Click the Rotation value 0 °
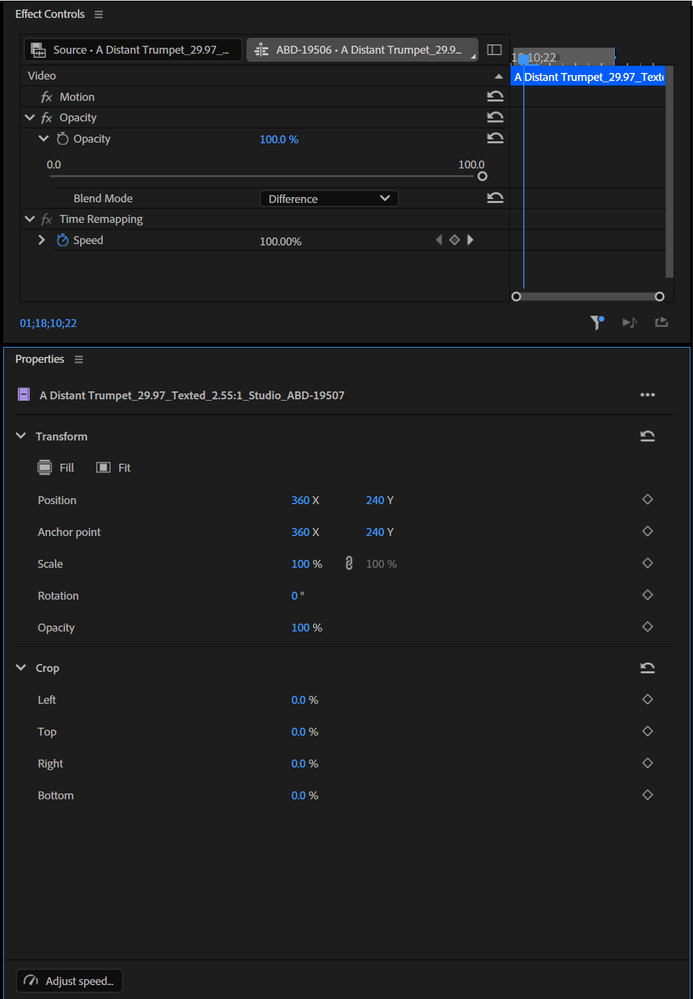Image resolution: width=693 pixels, height=999 pixels. [297, 596]
